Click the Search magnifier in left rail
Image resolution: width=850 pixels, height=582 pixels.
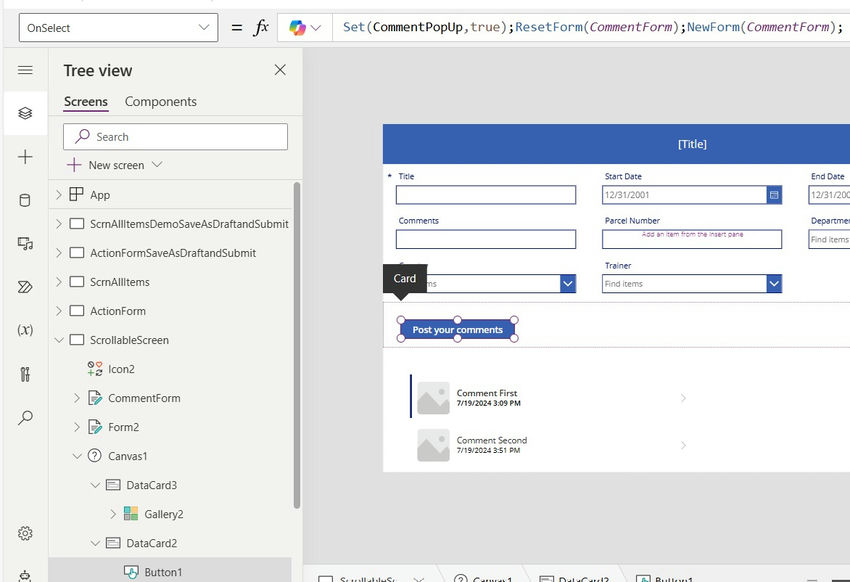pos(25,417)
